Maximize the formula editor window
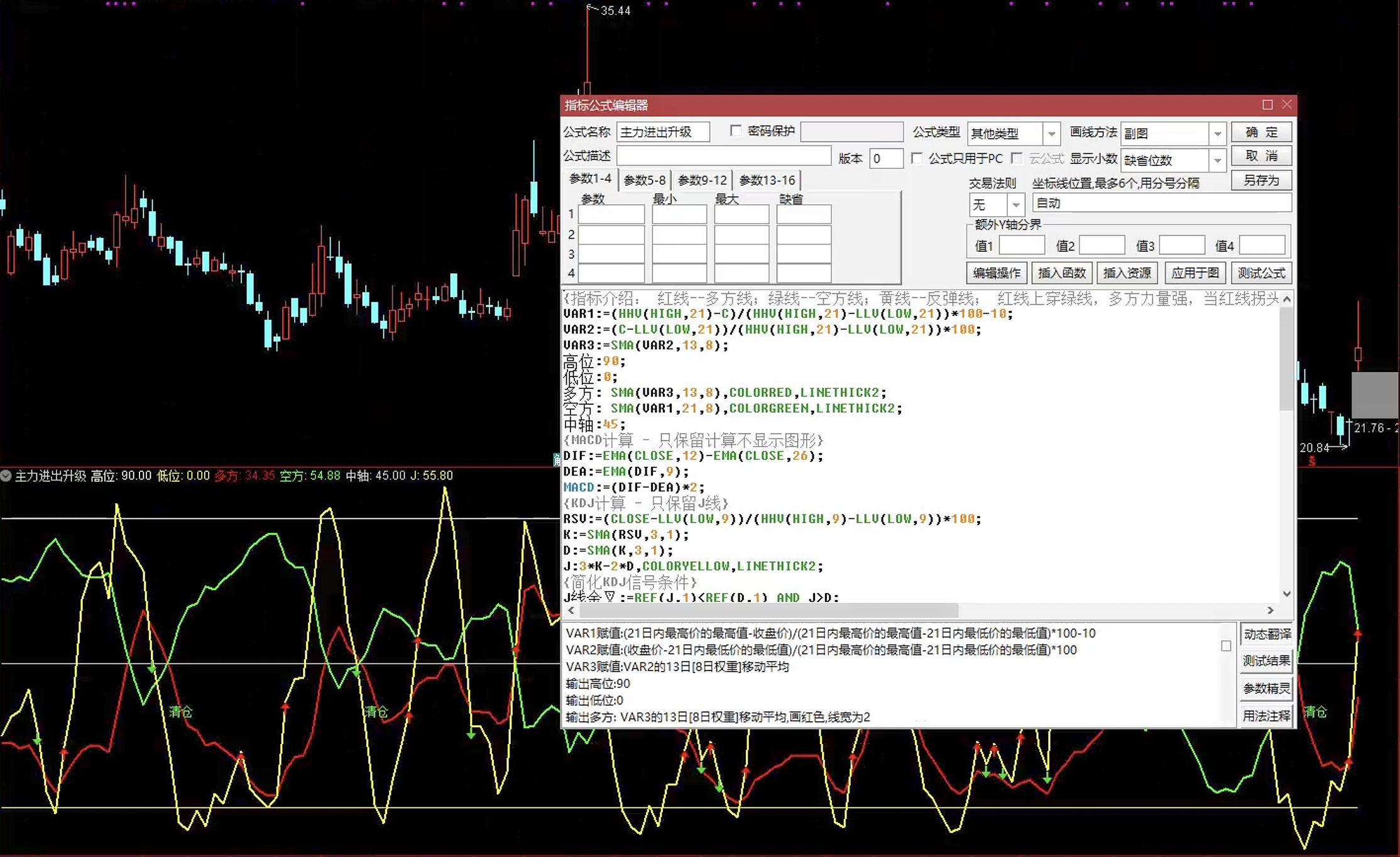 click(1267, 104)
